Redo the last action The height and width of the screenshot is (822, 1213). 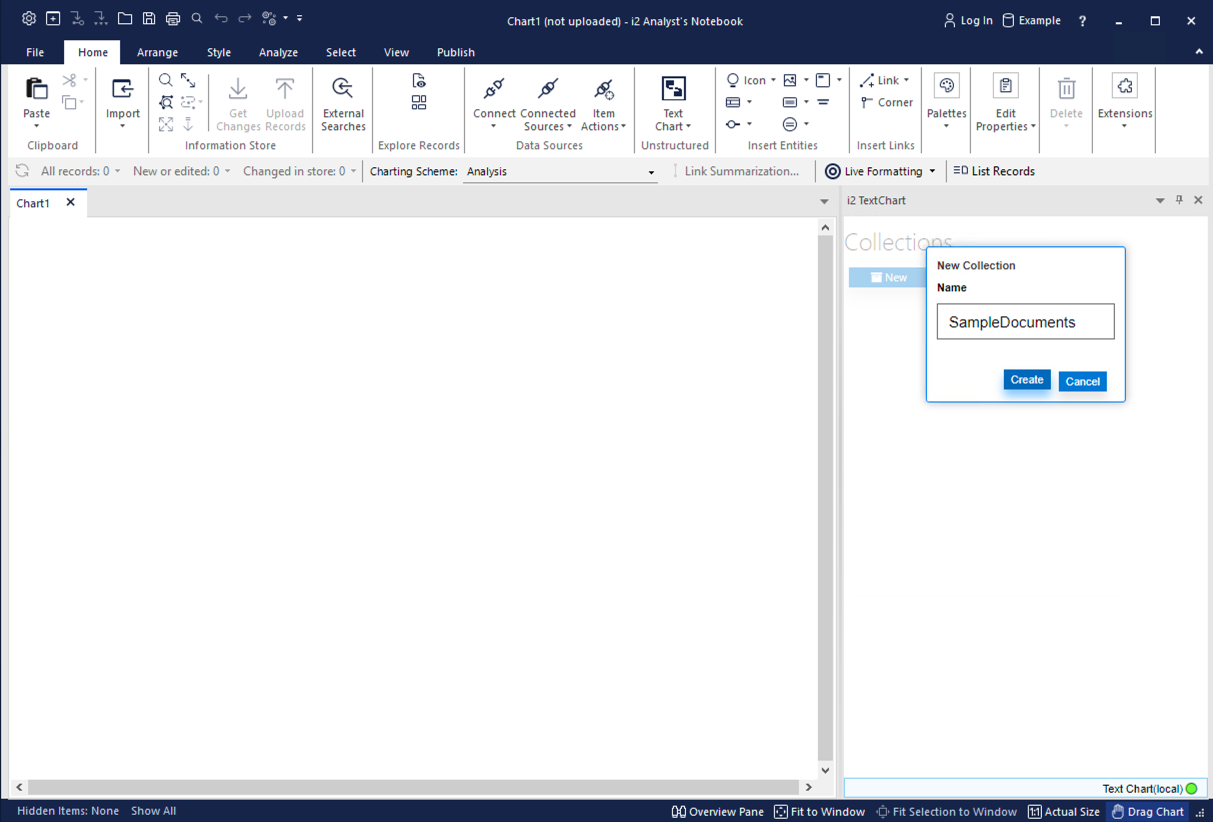pos(245,18)
